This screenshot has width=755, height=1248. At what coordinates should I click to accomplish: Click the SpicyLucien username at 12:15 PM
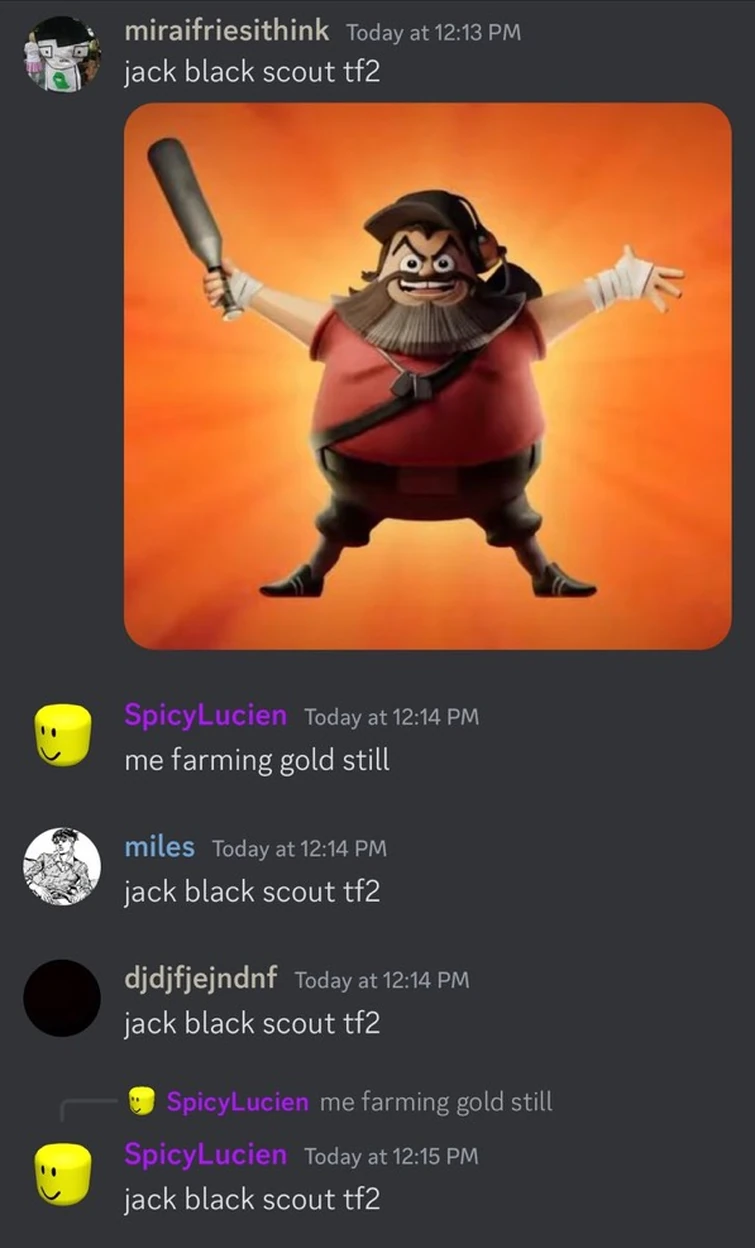tap(205, 1155)
